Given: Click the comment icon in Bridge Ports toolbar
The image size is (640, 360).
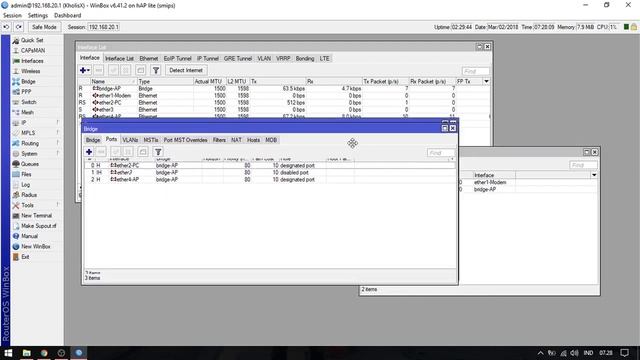Looking at the screenshot, I should 142,152.
